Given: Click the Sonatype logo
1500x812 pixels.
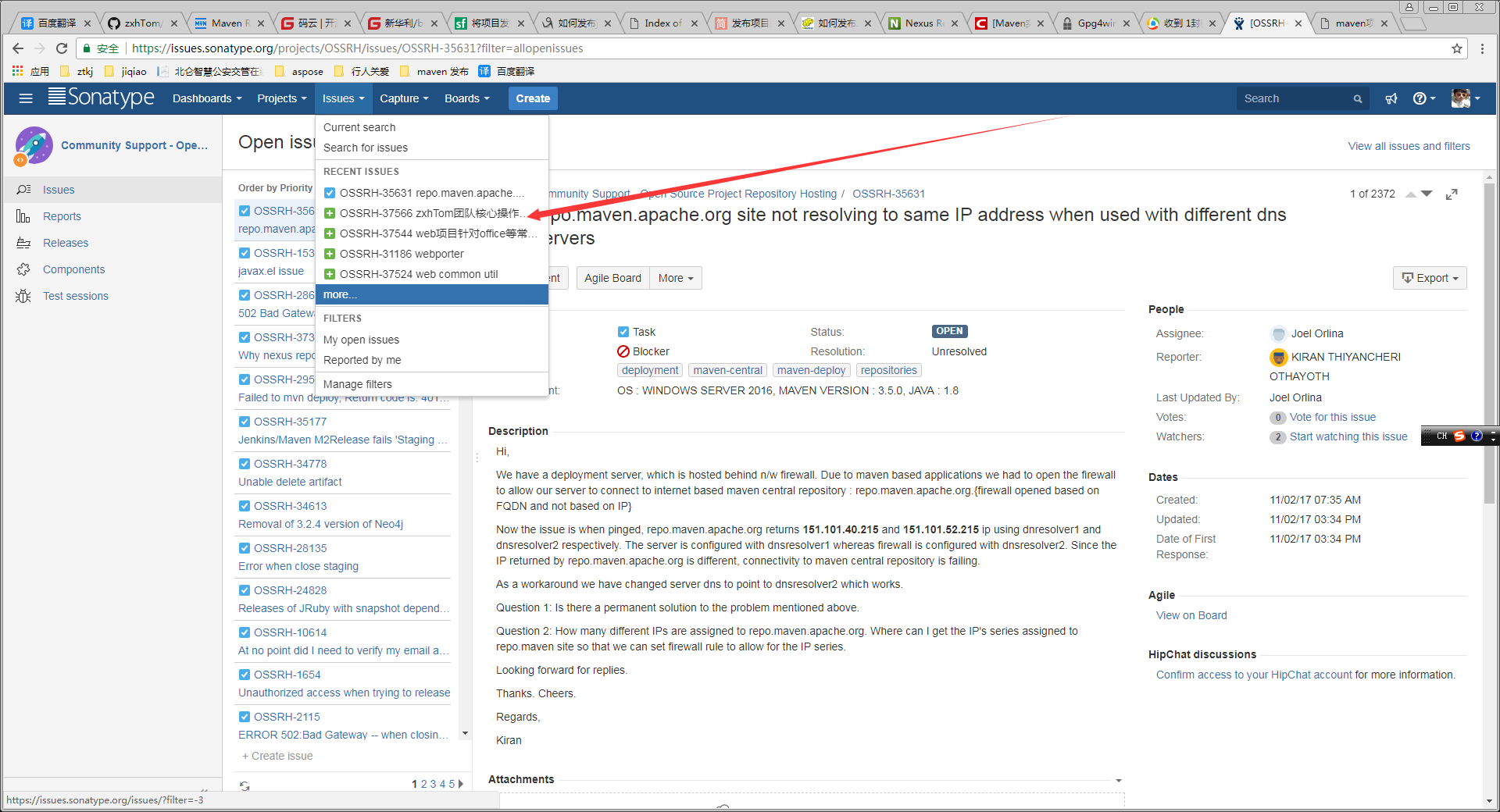Looking at the screenshot, I should [x=102, y=98].
